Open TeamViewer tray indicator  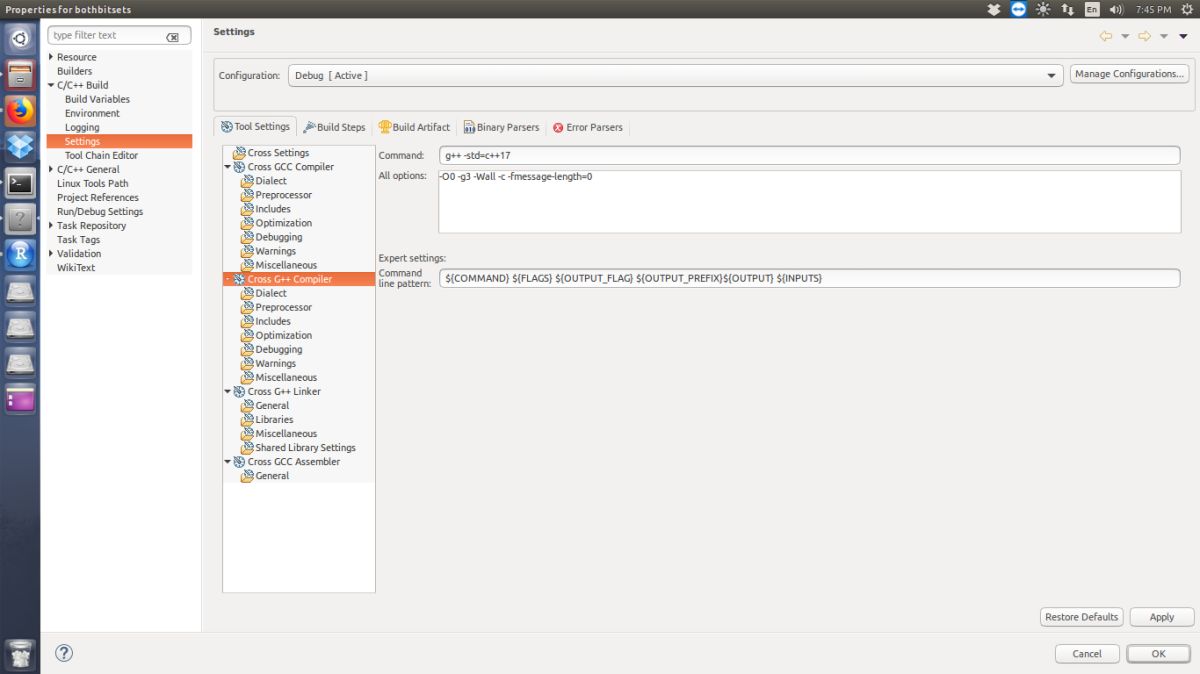(1019, 9)
